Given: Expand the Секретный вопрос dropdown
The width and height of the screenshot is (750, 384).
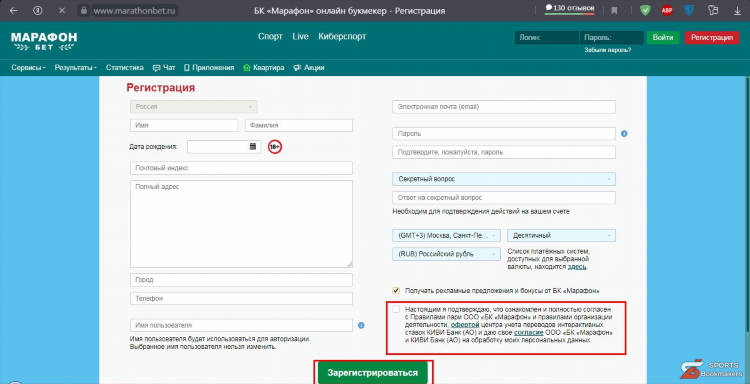Looking at the screenshot, I should click(x=504, y=179).
